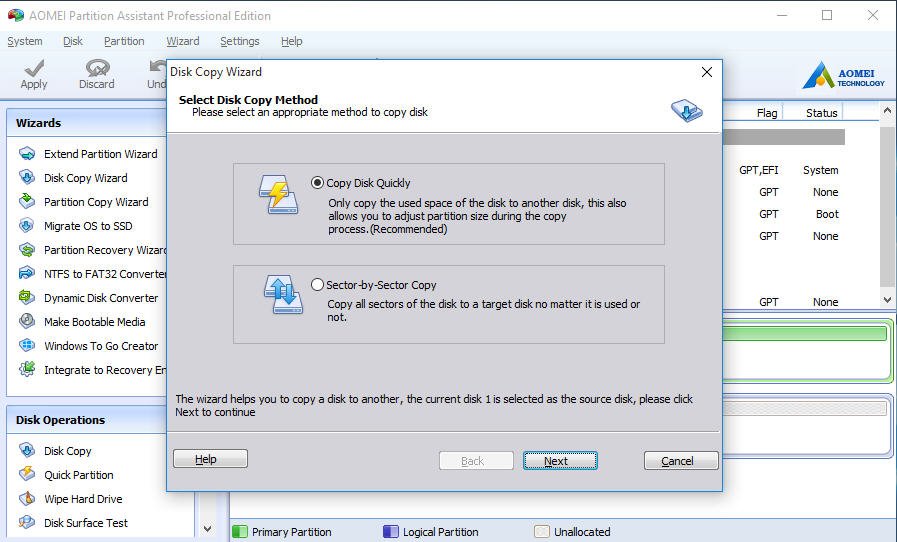Click the AOMEI Technology logo
The image size is (897, 542).
tap(843, 75)
